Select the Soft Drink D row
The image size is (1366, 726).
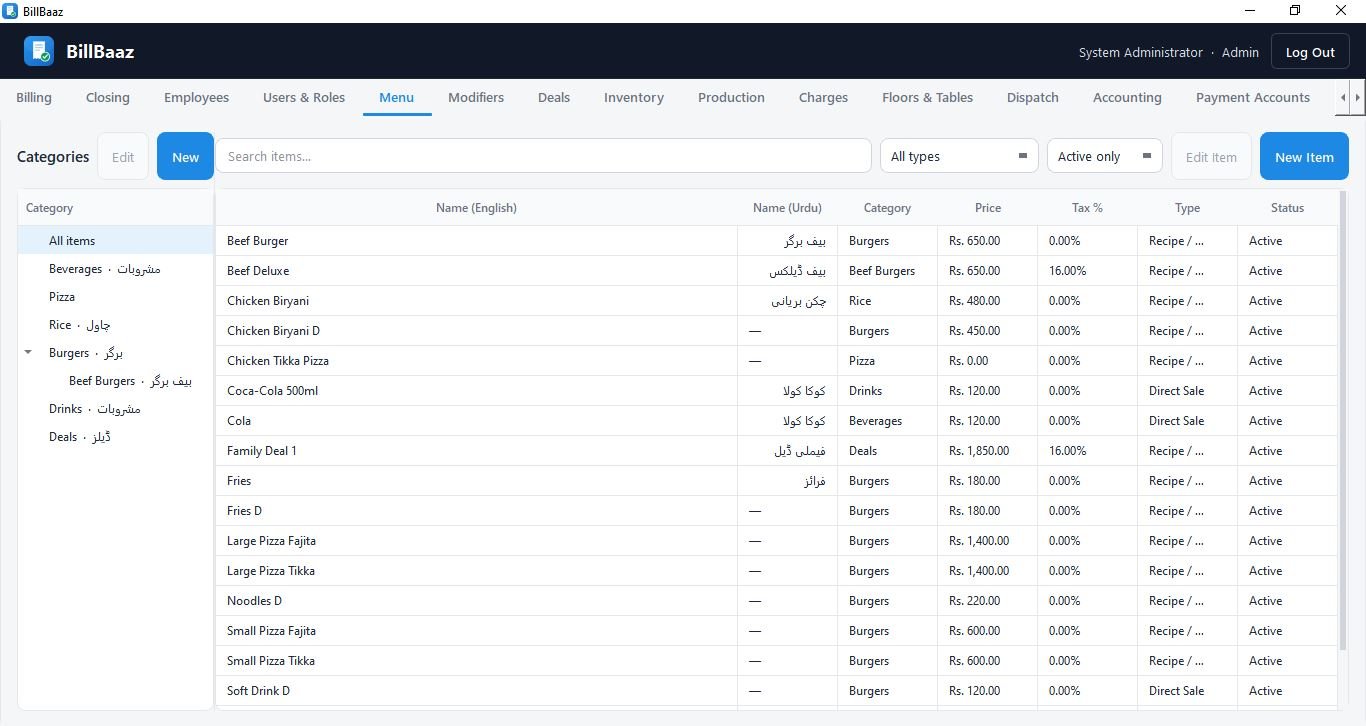[777, 691]
